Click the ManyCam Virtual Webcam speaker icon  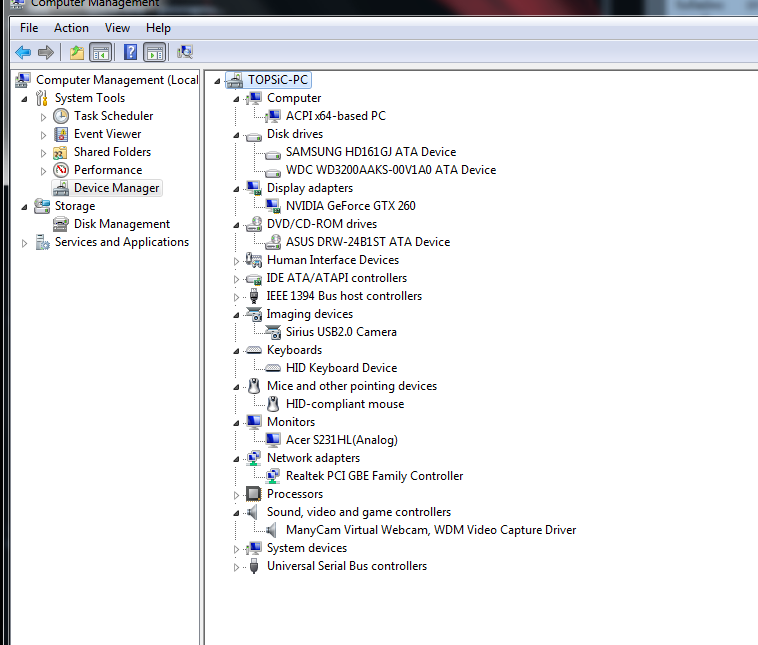point(273,530)
